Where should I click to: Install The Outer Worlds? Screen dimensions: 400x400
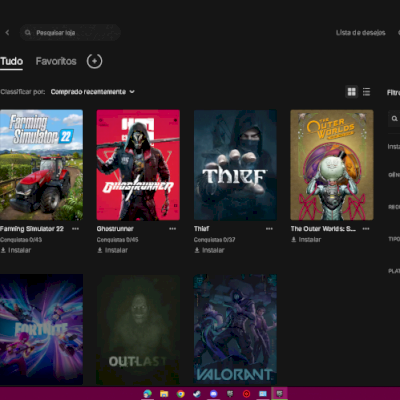(306, 239)
